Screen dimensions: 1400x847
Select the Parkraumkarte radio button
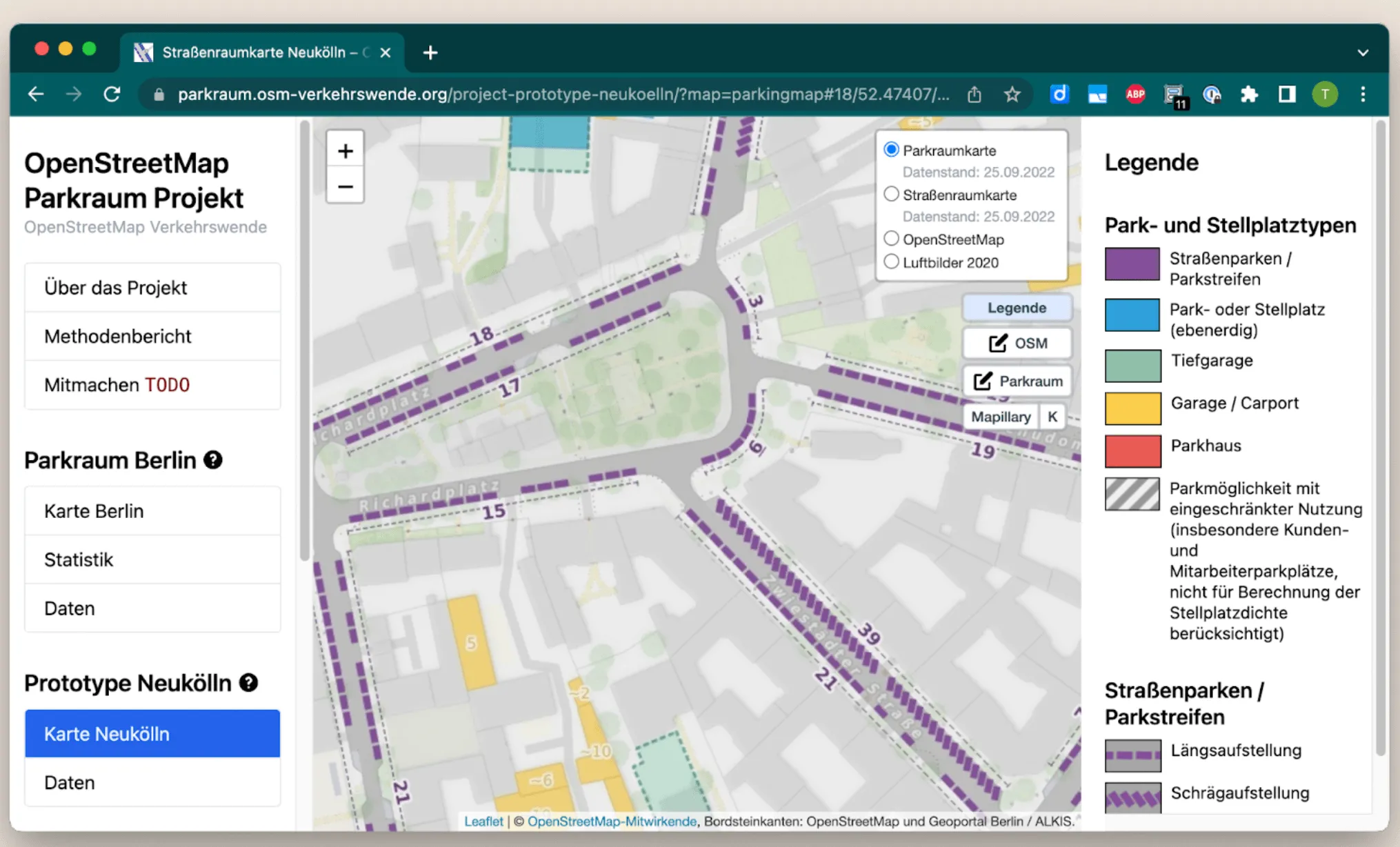click(x=891, y=150)
